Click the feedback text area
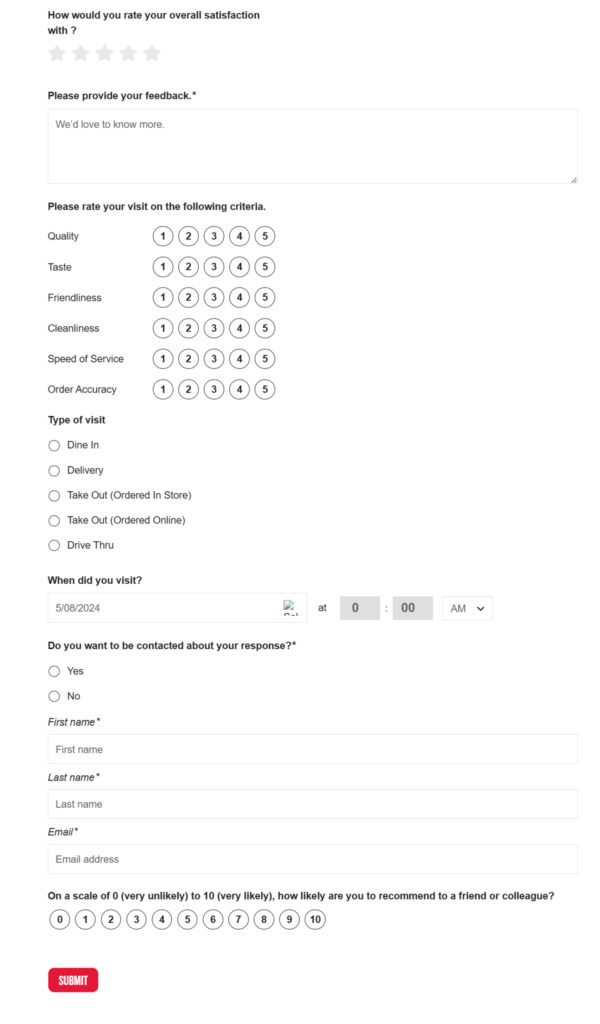 (312, 146)
